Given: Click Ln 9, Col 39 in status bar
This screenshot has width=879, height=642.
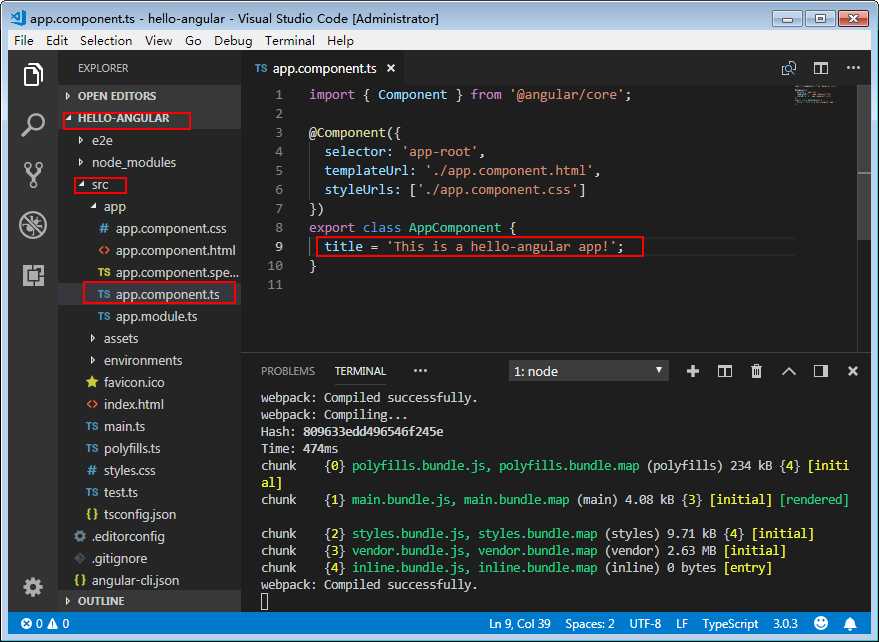Looking at the screenshot, I should click(519, 623).
